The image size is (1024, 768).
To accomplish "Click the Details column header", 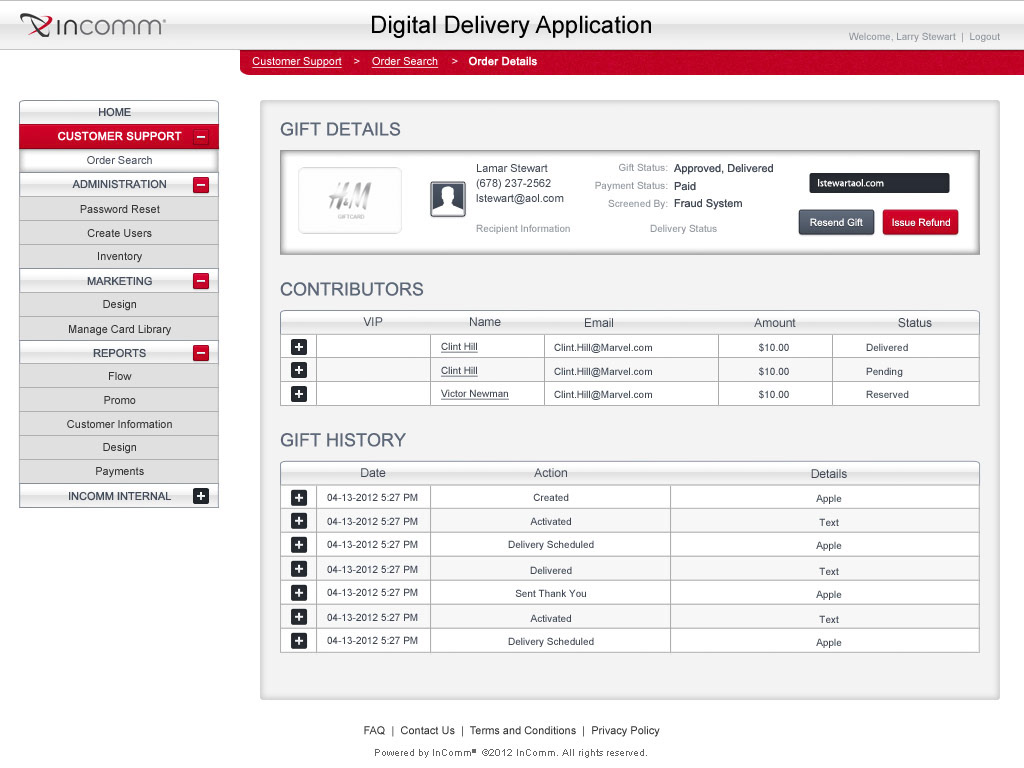I will coord(829,473).
